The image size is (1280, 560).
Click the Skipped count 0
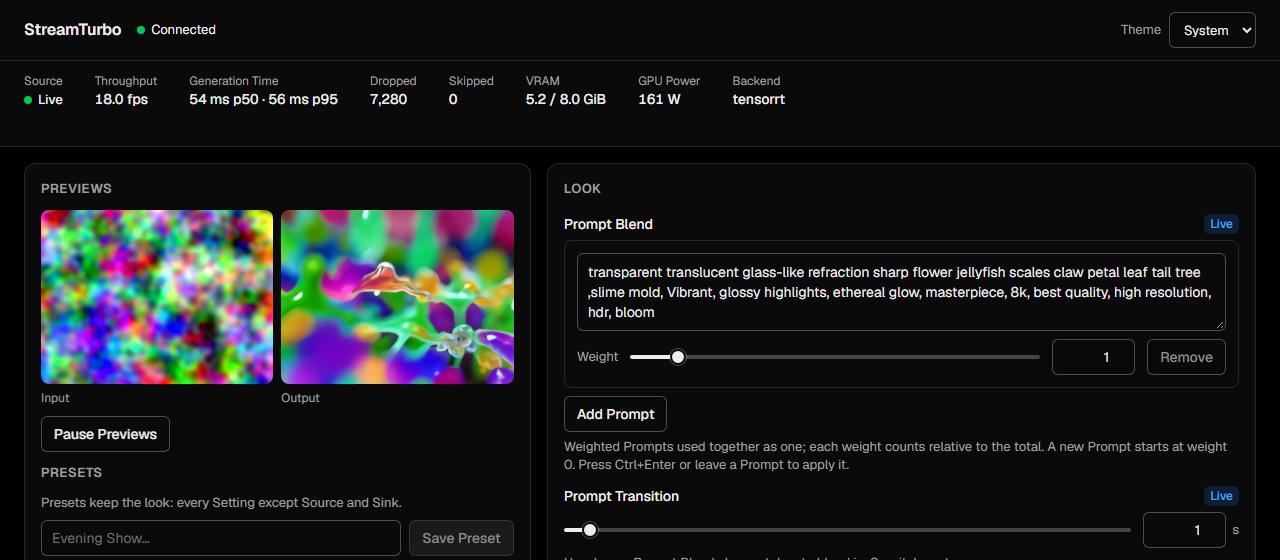(x=453, y=99)
